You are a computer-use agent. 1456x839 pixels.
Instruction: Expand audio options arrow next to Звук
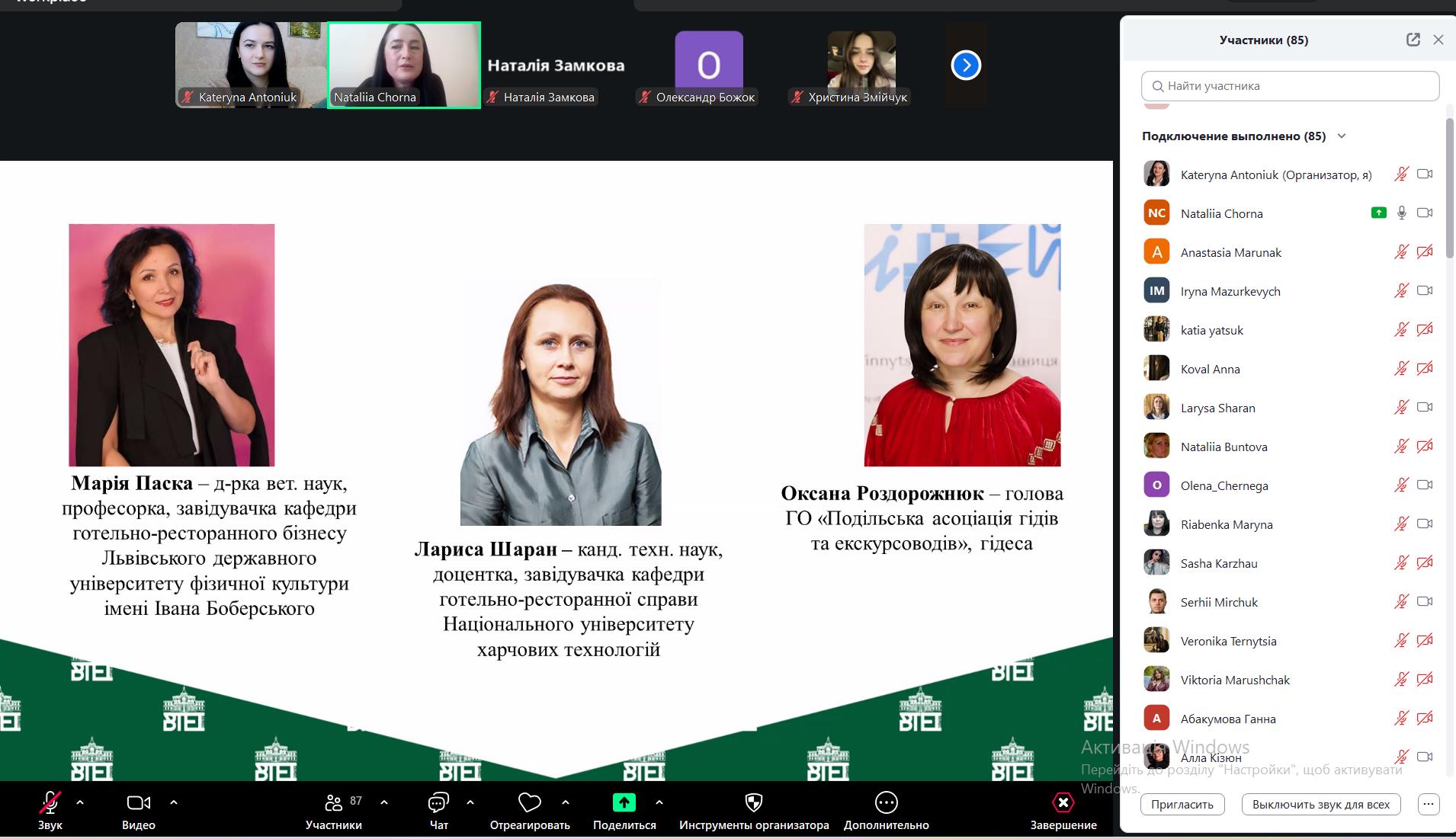pos(80,802)
